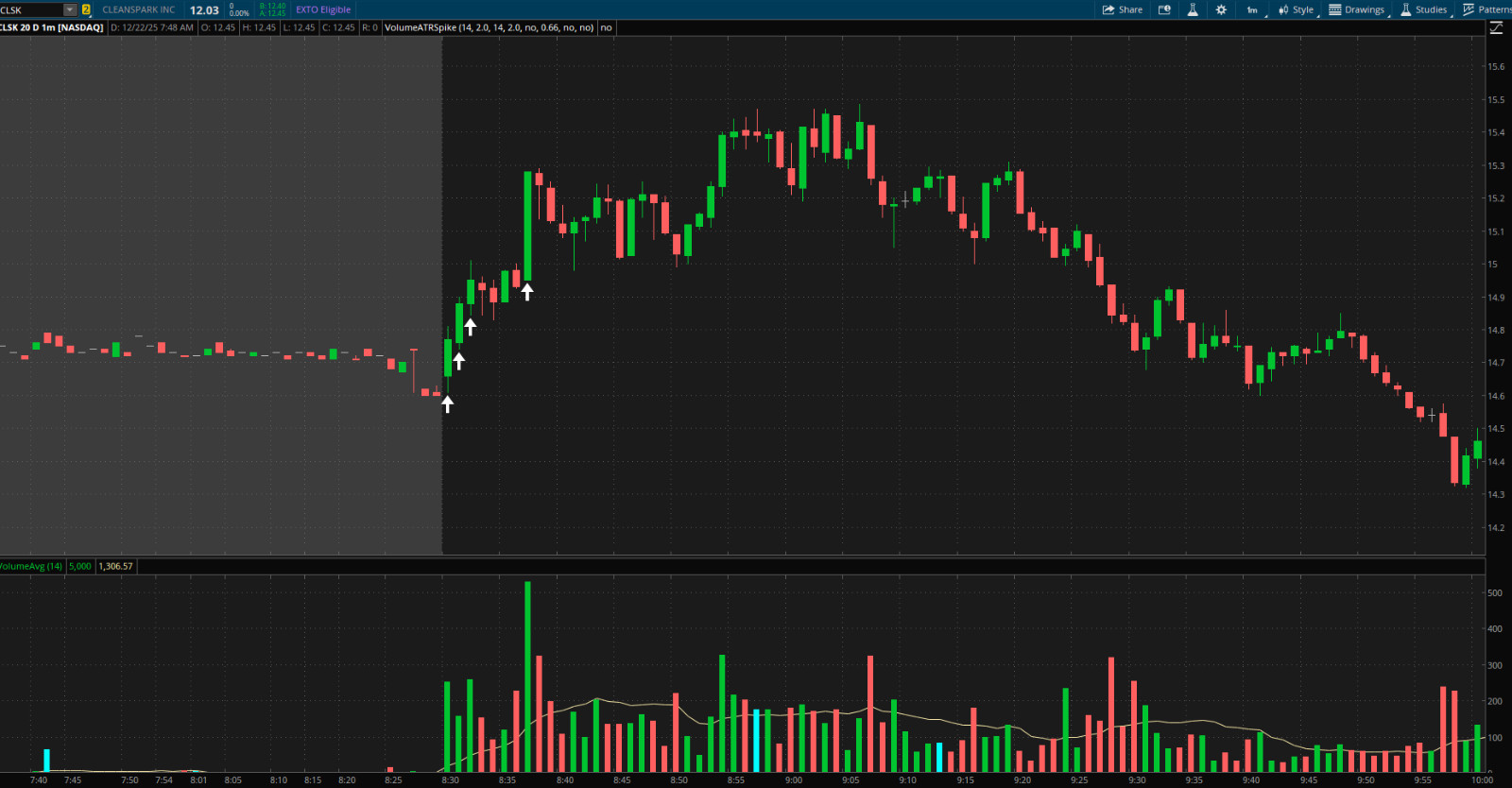This screenshot has width=1512, height=788.
Task: Click the drawing tool icon above the price axis
Action: 1496,28
